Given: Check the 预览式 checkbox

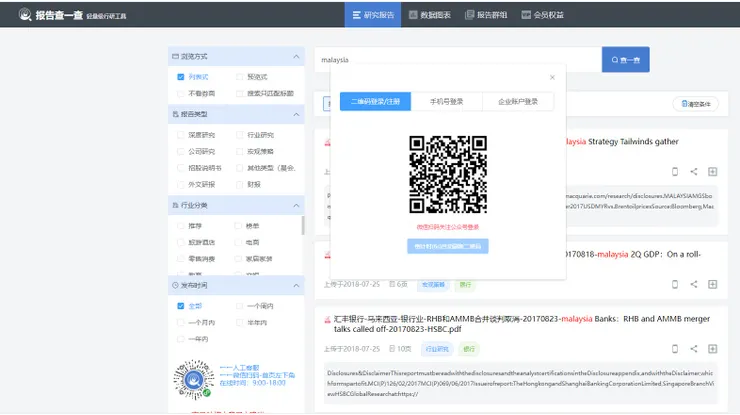Looking at the screenshot, I should pos(239,77).
